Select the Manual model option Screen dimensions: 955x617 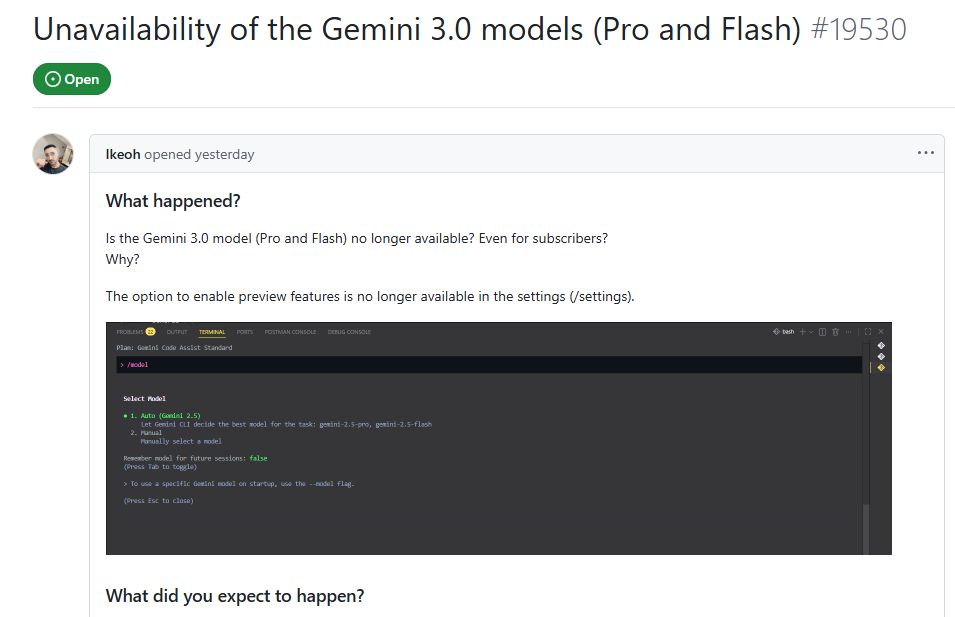coord(151,433)
